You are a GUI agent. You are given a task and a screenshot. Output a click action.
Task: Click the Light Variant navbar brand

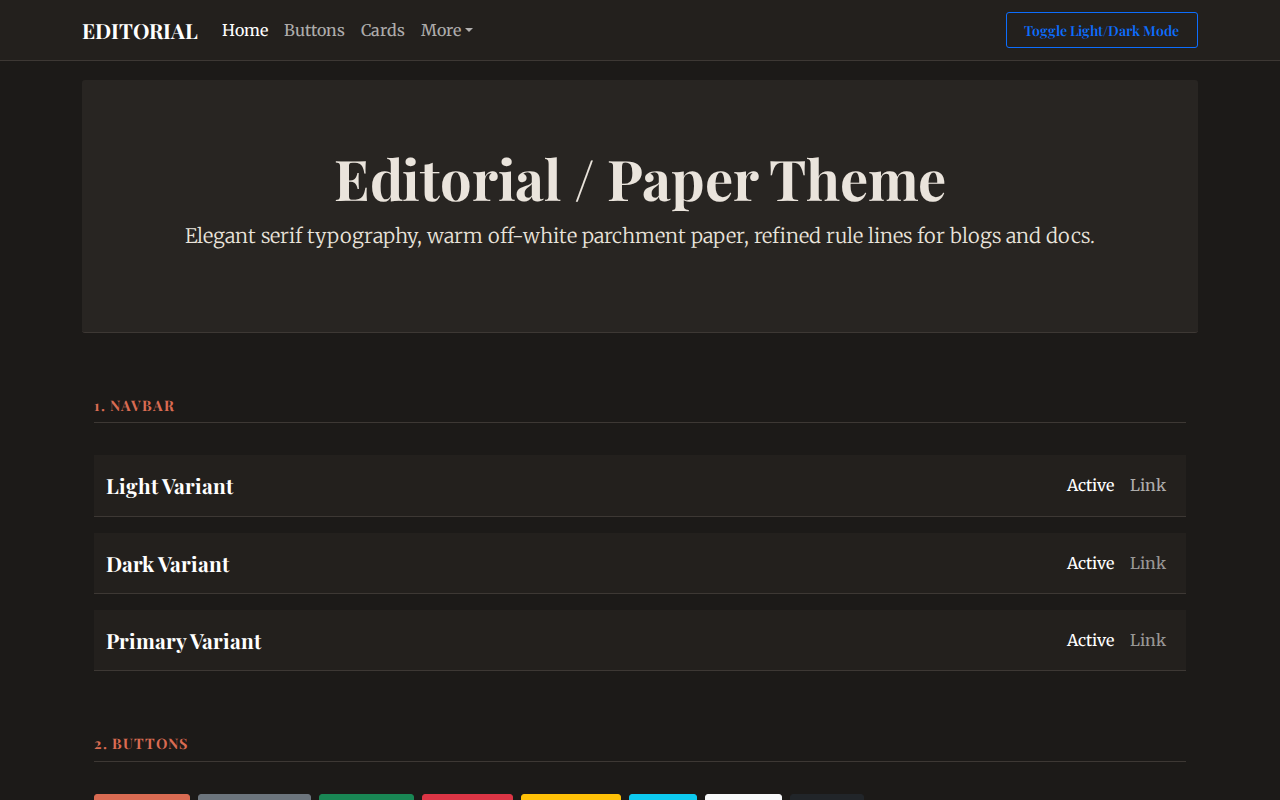tap(170, 486)
